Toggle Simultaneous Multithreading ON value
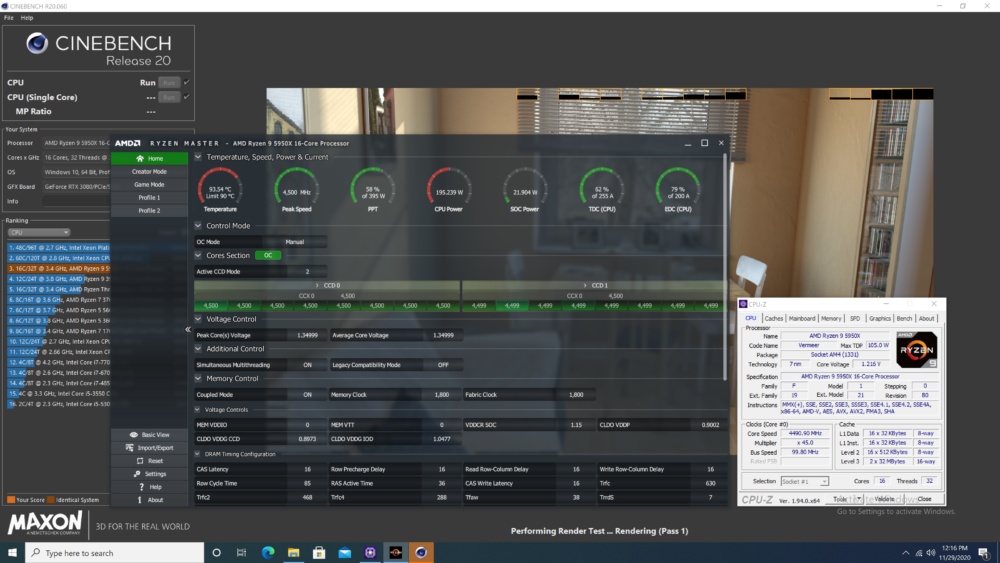 (307, 365)
